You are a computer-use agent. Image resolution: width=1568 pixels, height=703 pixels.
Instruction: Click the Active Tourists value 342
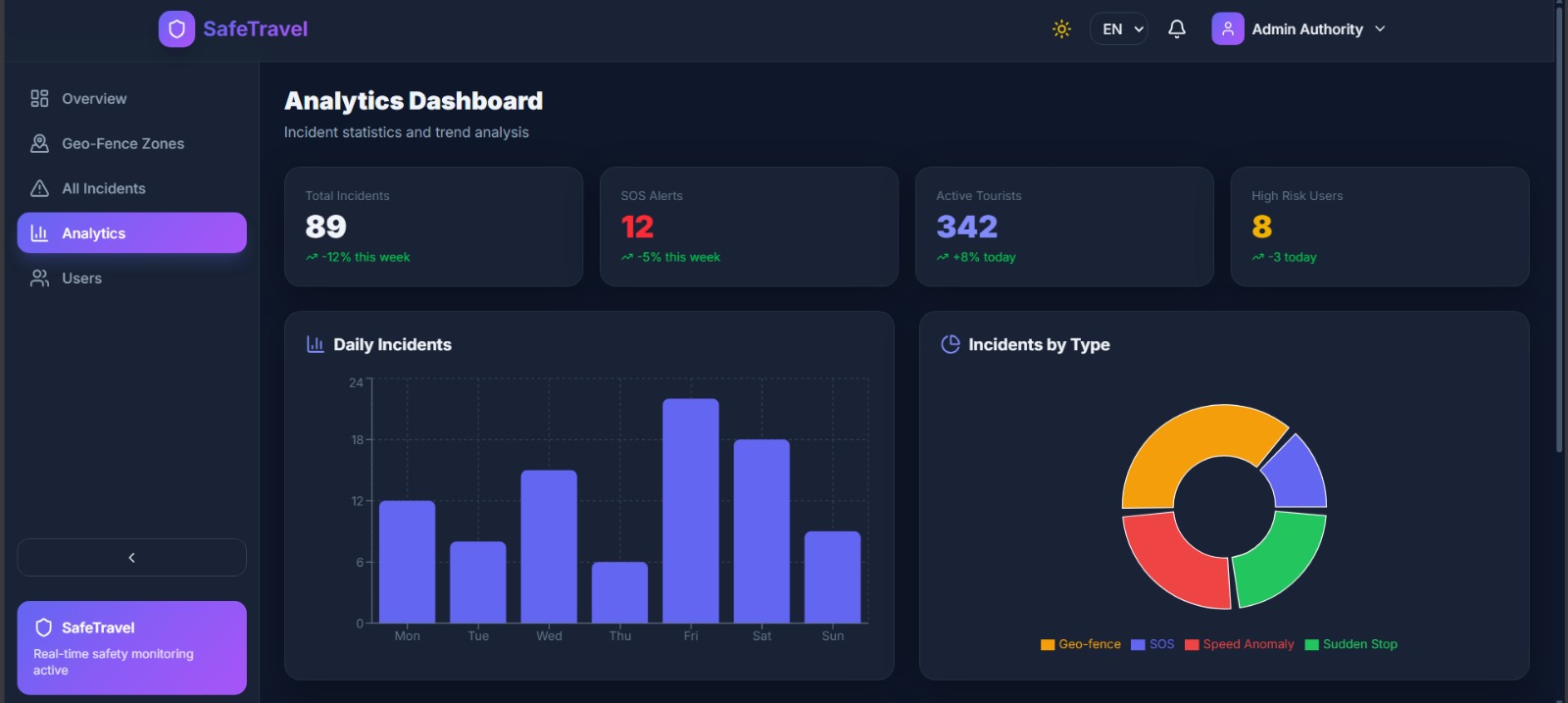point(966,226)
